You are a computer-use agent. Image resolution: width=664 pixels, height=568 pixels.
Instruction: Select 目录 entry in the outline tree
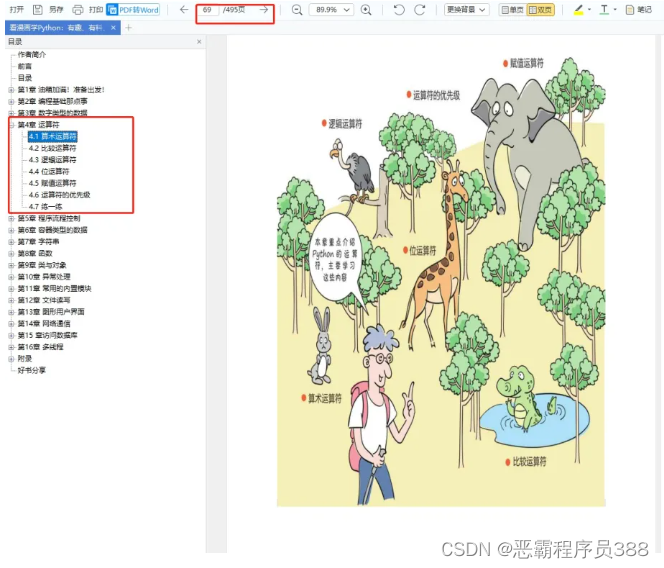[25, 78]
